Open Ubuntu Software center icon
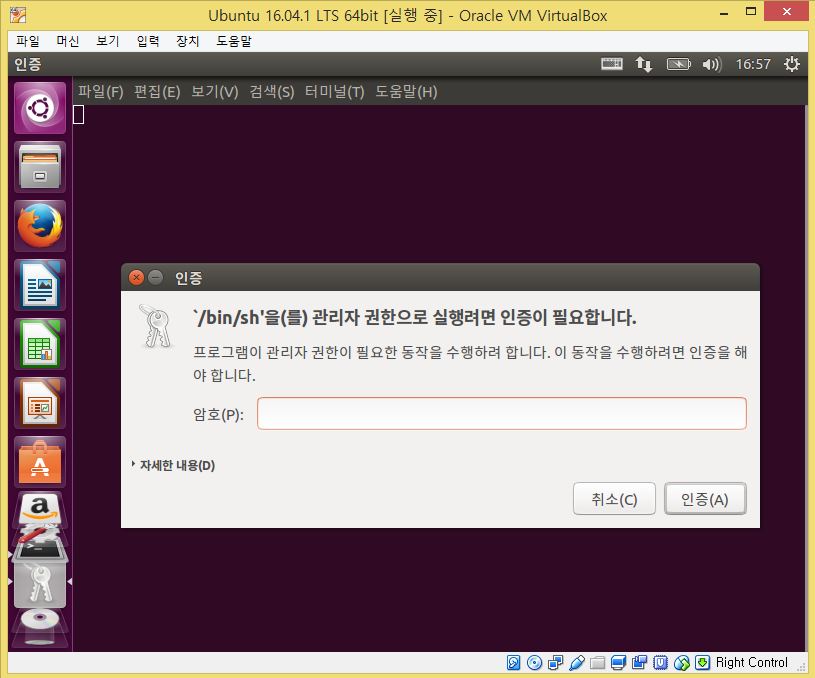This screenshot has width=815, height=678. 40,462
